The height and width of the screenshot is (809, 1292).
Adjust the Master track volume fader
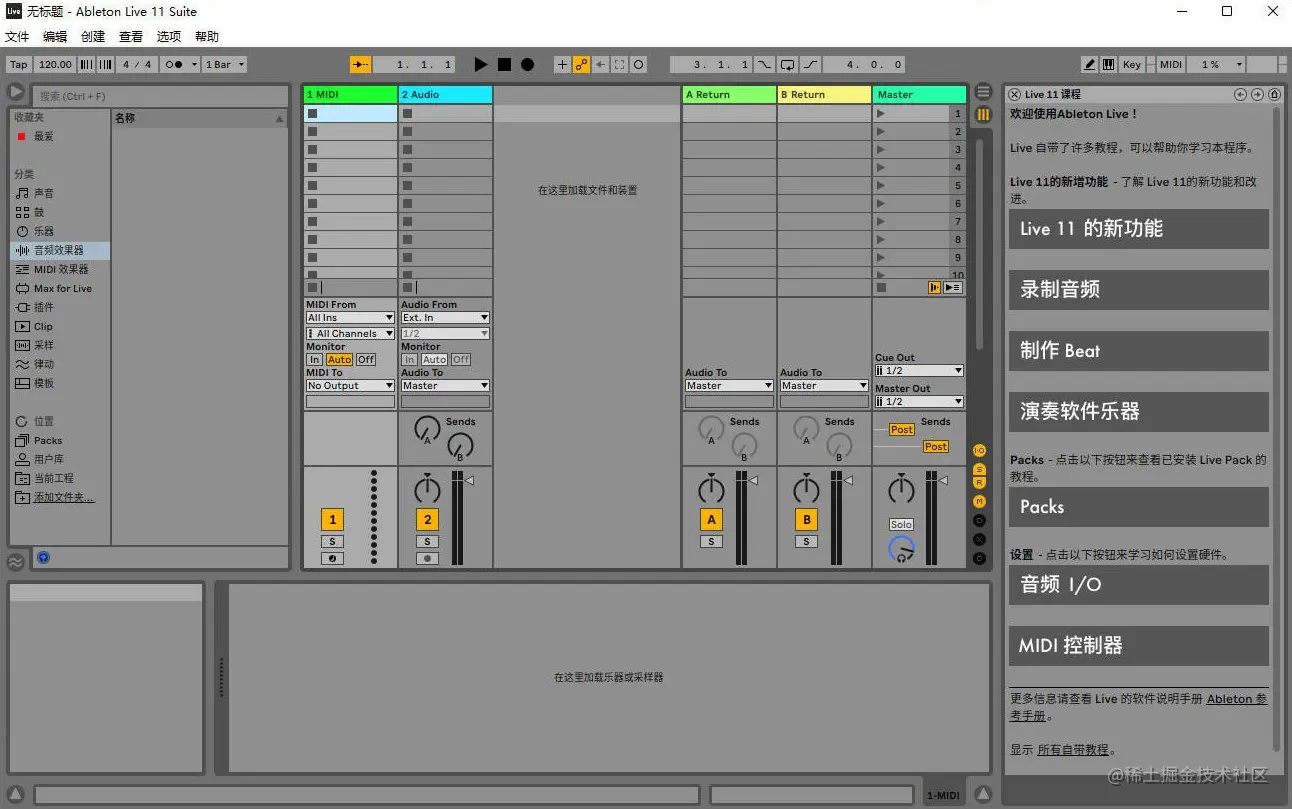[x=943, y=480]
